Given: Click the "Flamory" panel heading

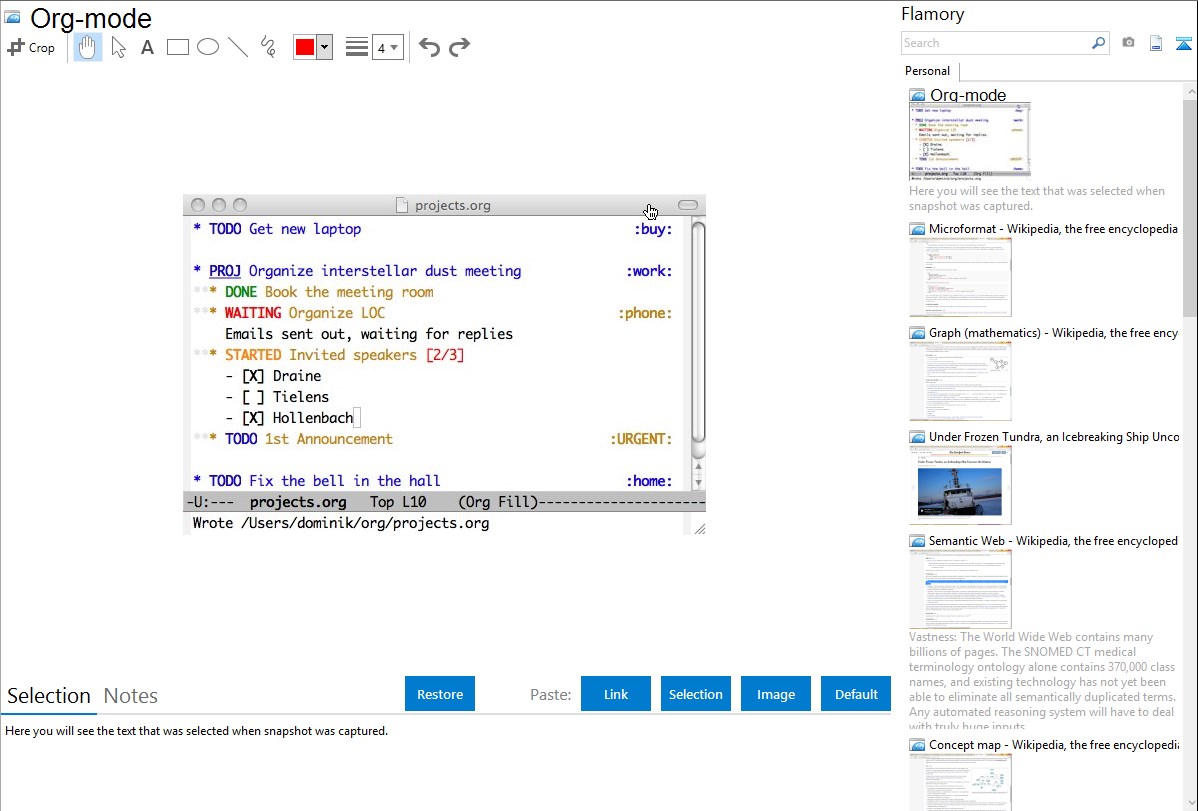Looking at the screenshot, I should pyautogui.click(x=933, y=15).
